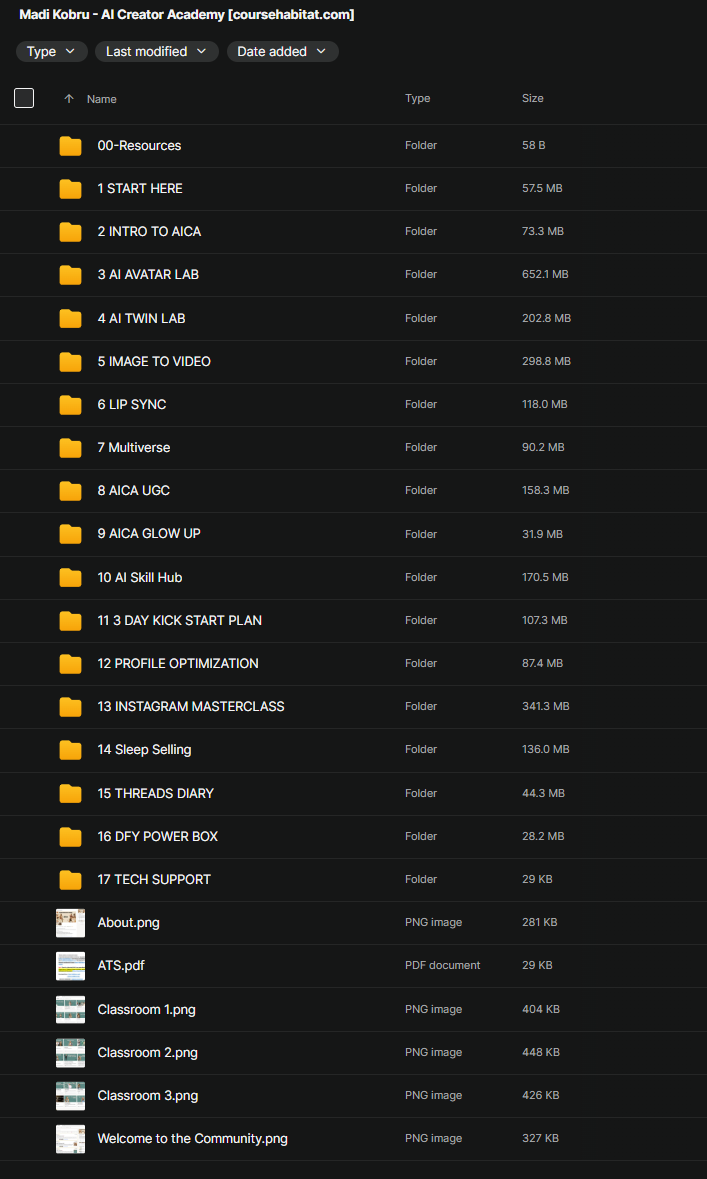Click the 6 LIP SYNC folder icon
Screen dimensions: 707x1179
70,405
